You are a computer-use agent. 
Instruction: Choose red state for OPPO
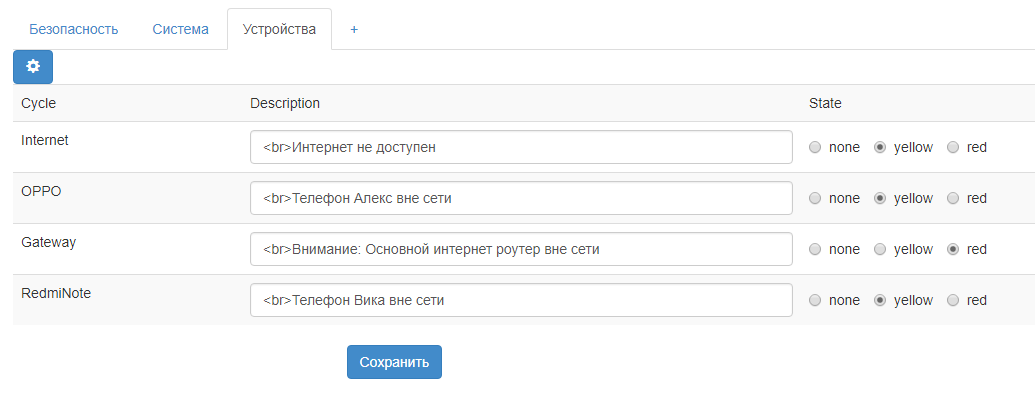[x=953, y=199]
